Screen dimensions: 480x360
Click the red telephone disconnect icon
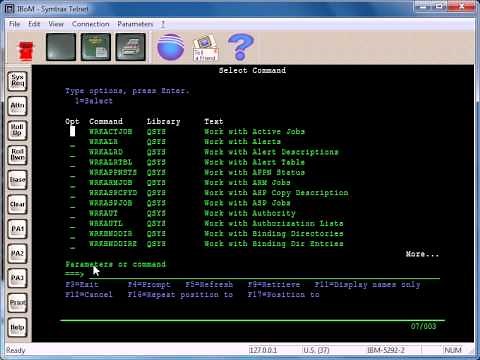coord(26,50)
